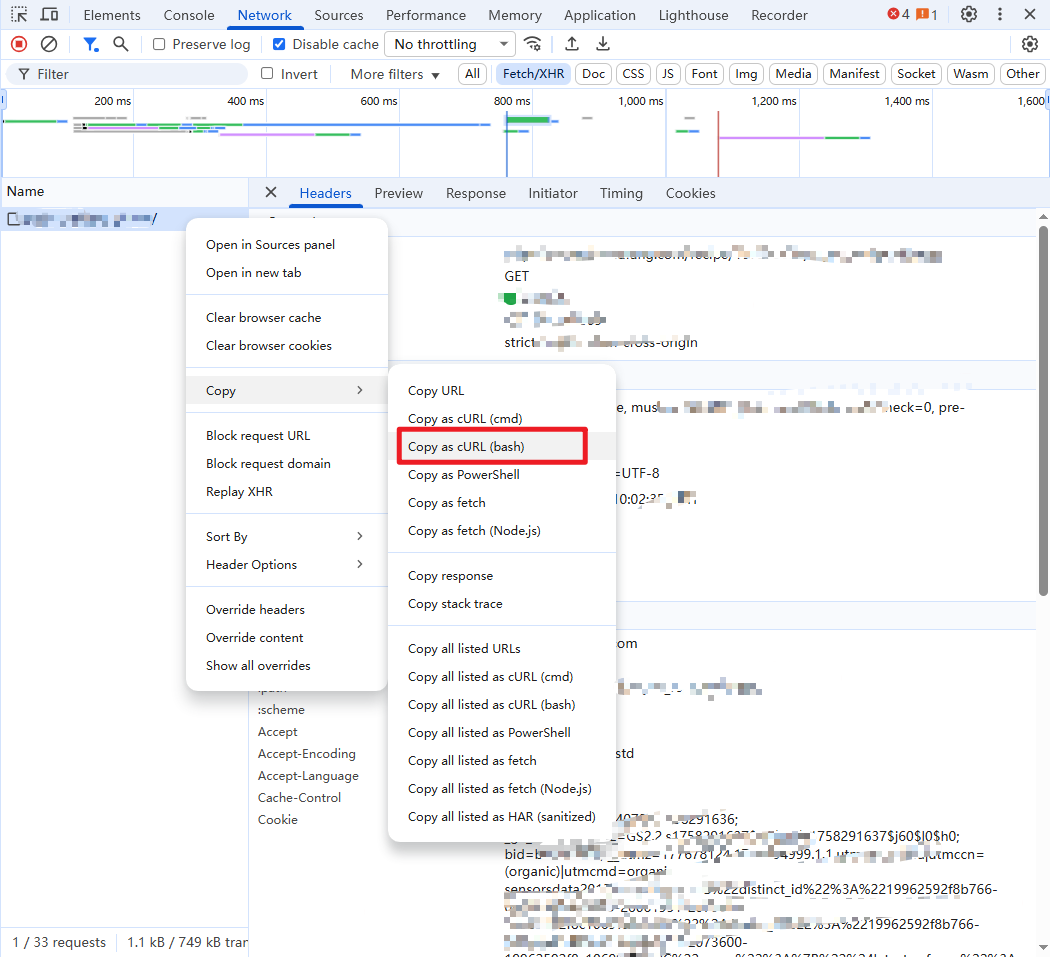Screen dimensions: 1050x957
Task: Enable the Preserve log checkbox
Action: pyautogui.click(x=157, y=44)
